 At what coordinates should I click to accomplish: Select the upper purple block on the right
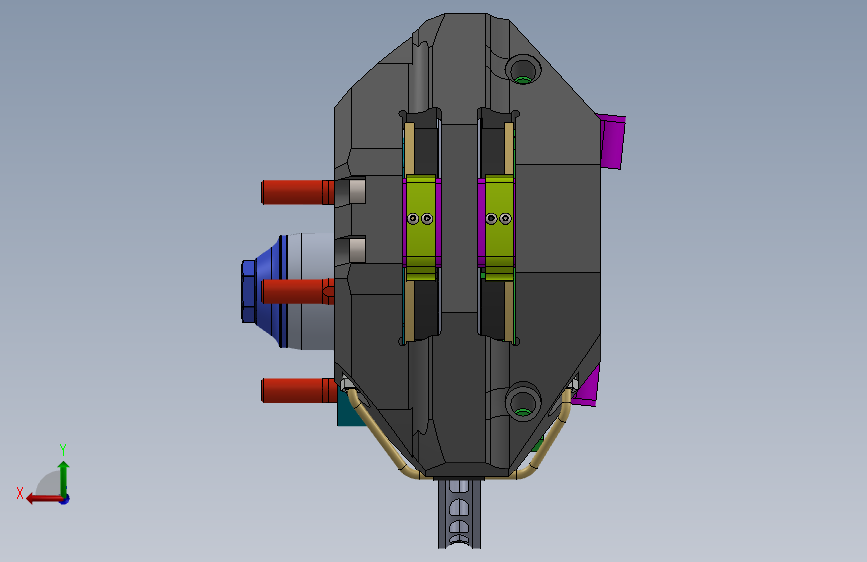[x=612, y=142]
